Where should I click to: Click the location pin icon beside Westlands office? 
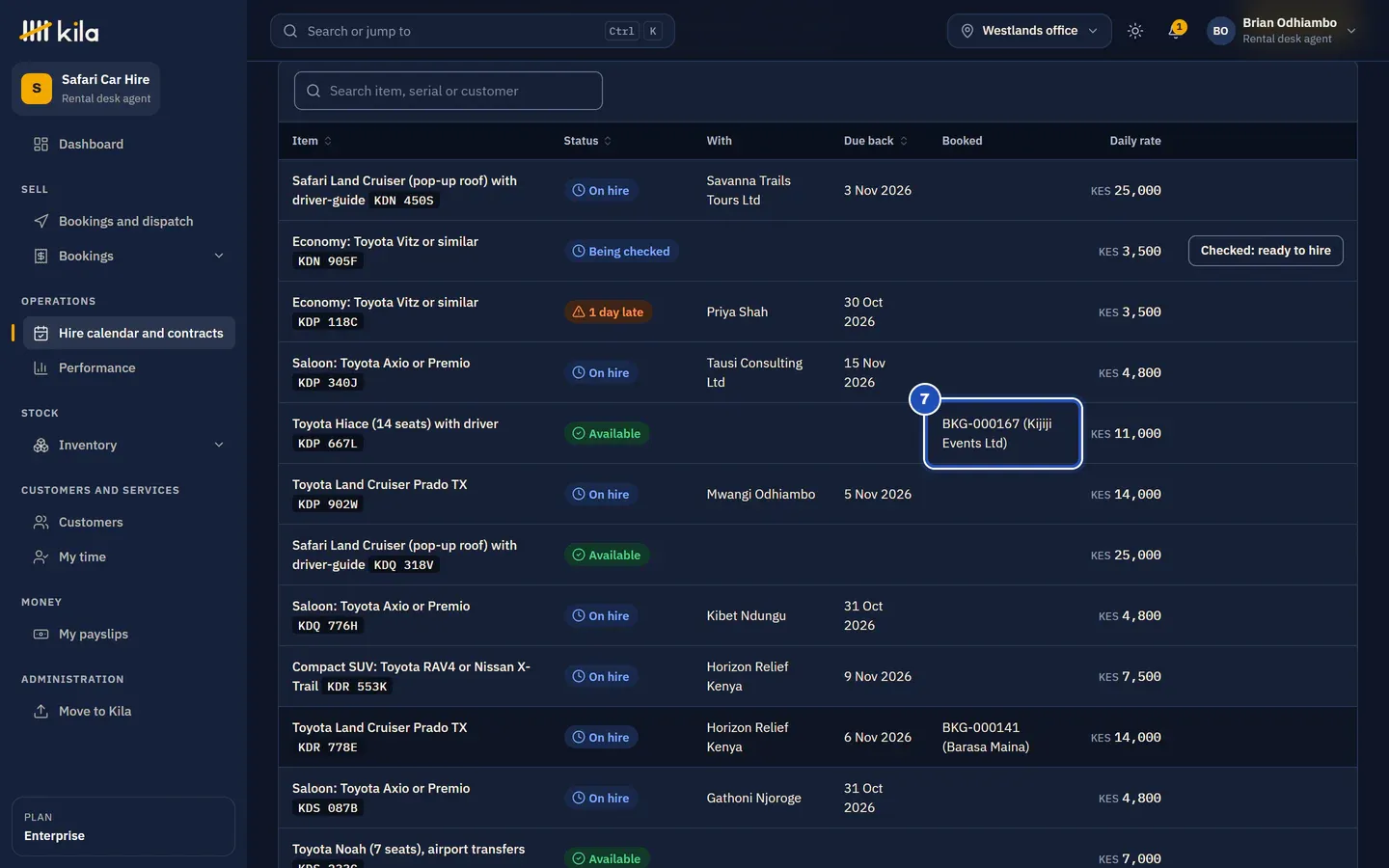click(967, 31)
